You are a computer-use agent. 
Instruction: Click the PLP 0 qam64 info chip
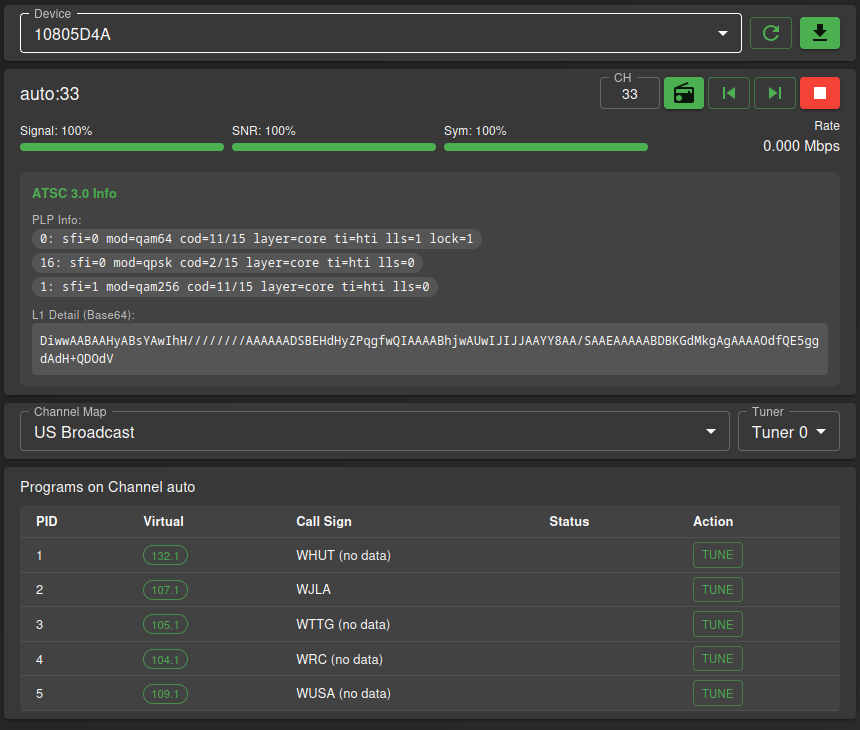point(257,239)
